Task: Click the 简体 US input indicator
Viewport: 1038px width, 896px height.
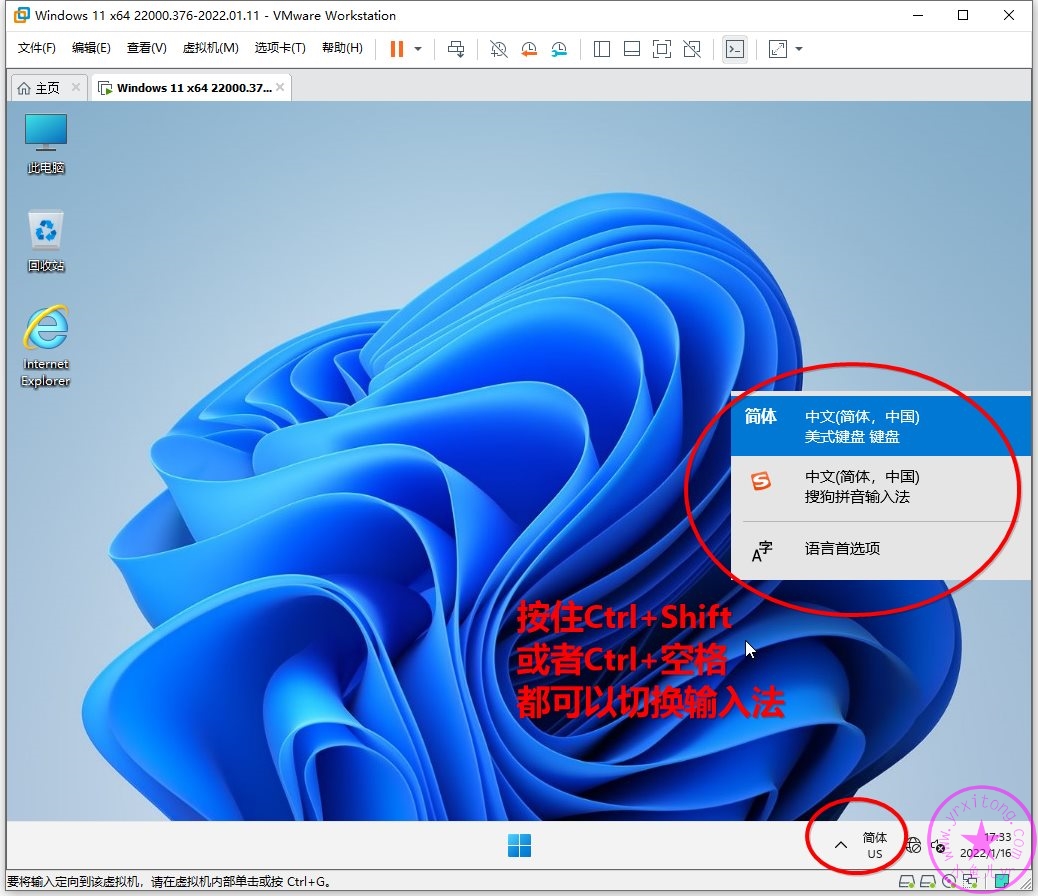Action: (x=874, y=845)
